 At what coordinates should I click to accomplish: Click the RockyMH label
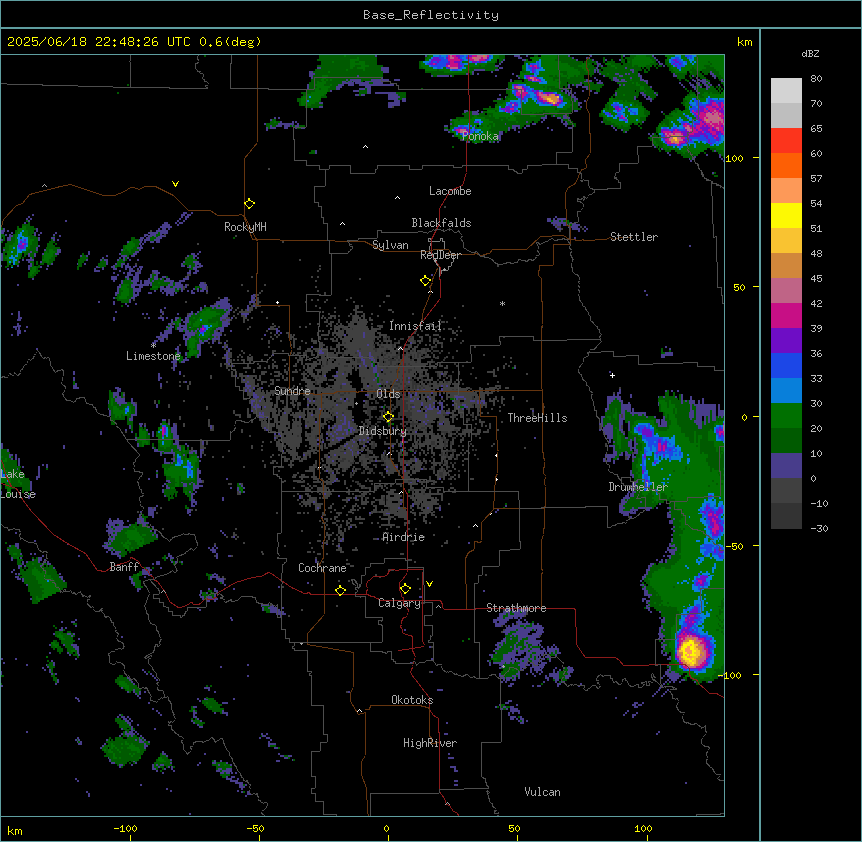245,227
